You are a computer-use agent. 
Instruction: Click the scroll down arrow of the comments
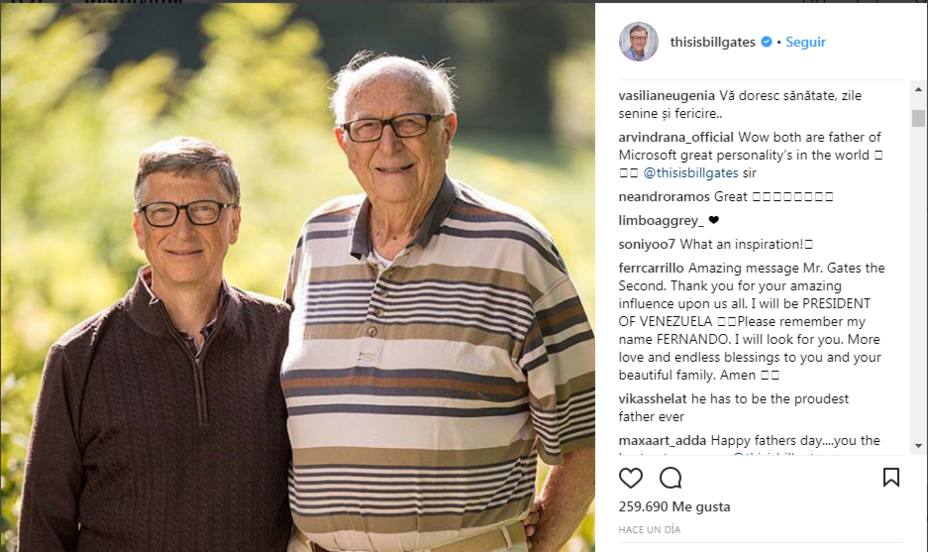click(x=918, y=446)
